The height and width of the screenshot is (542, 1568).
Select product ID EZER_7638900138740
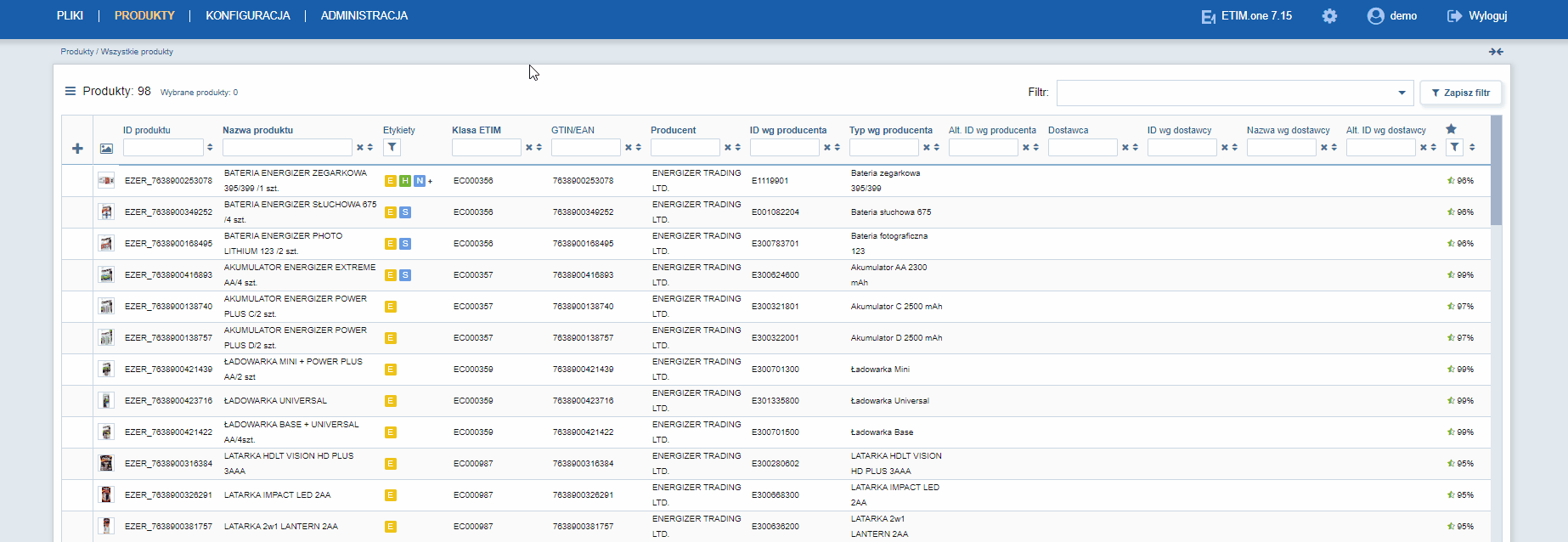click(168, 307)
